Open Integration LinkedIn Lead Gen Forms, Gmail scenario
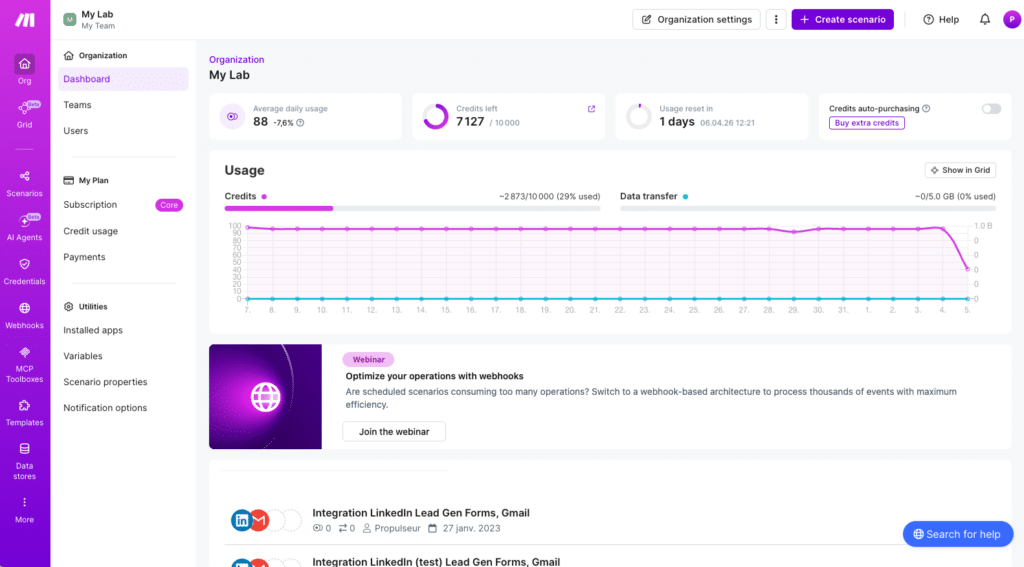 (421, 513)
